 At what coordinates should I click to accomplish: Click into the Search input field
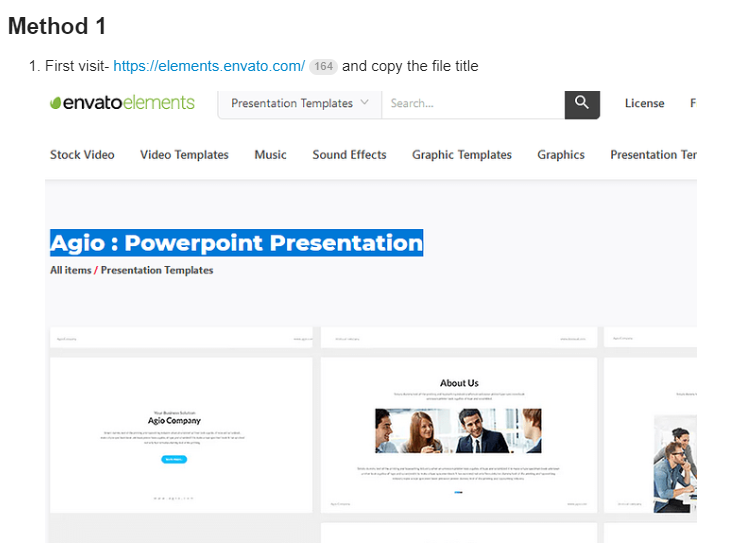click(473, 103)
